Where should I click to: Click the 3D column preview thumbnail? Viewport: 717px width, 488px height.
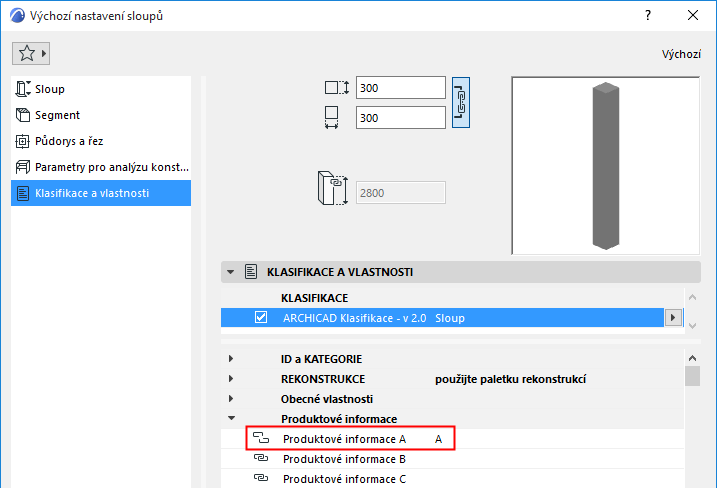click(x=605, y=166)
